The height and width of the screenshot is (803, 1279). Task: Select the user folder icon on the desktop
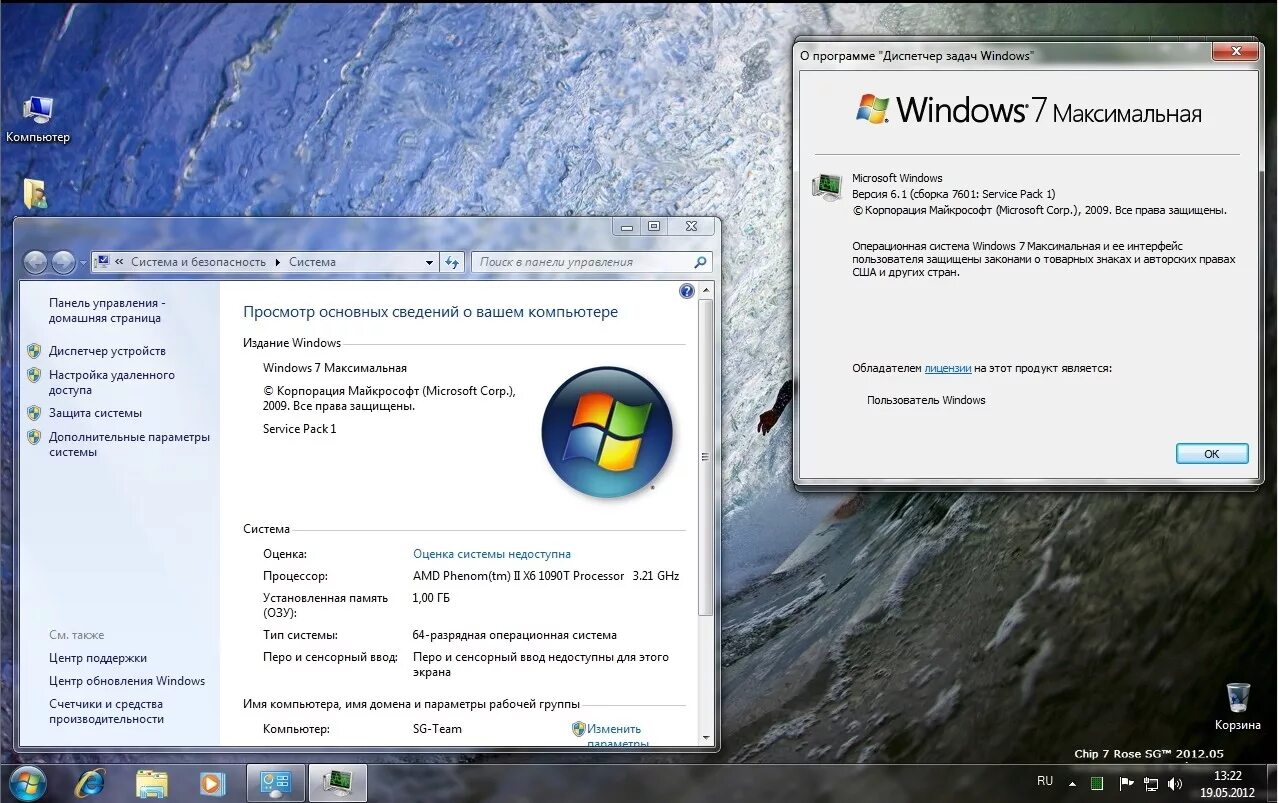coord(35,193)
